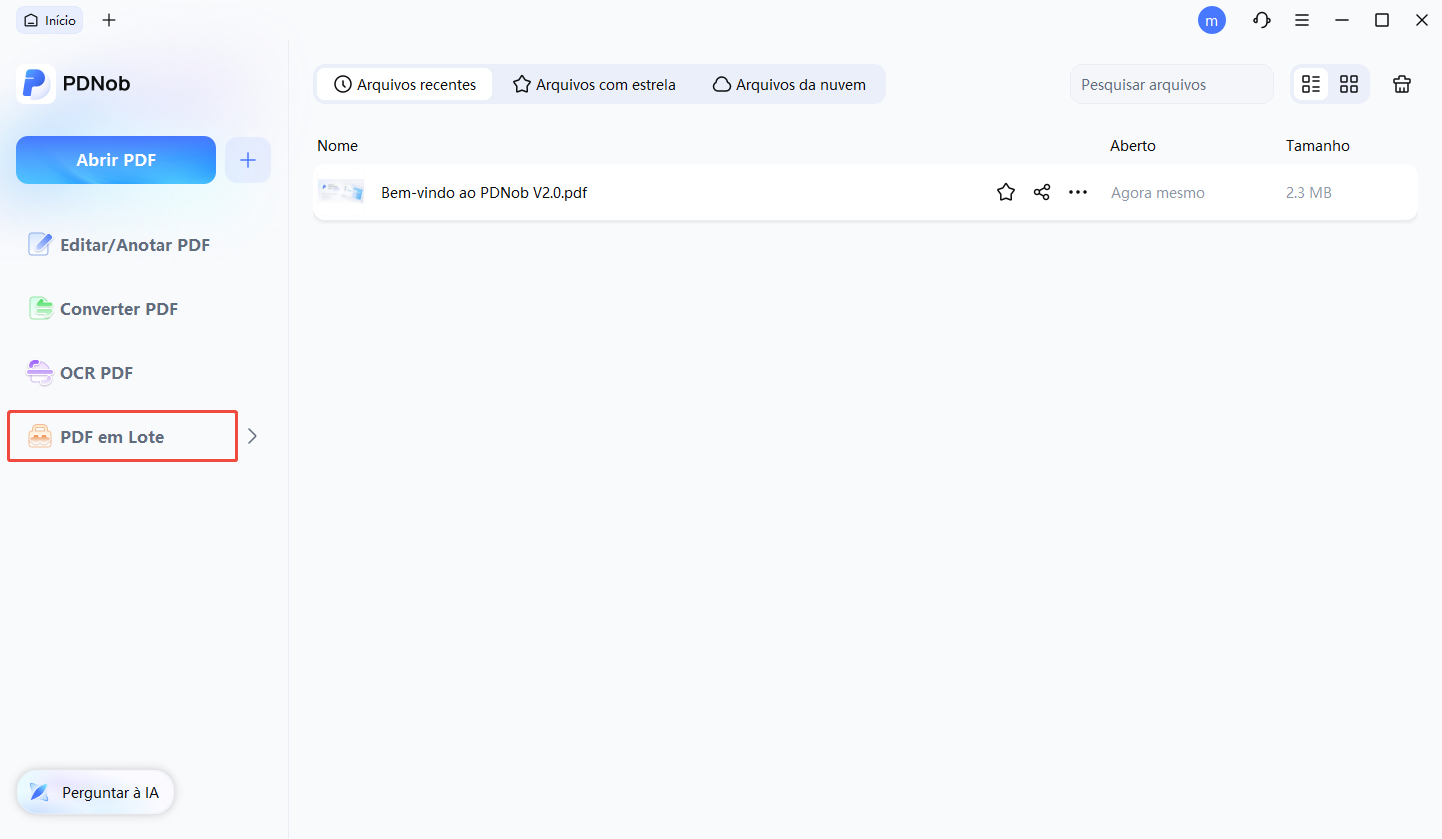The height and width of the screenshot is (839, 1442).
Task: Open the hamburger menu
Action: pos(1301,20)
